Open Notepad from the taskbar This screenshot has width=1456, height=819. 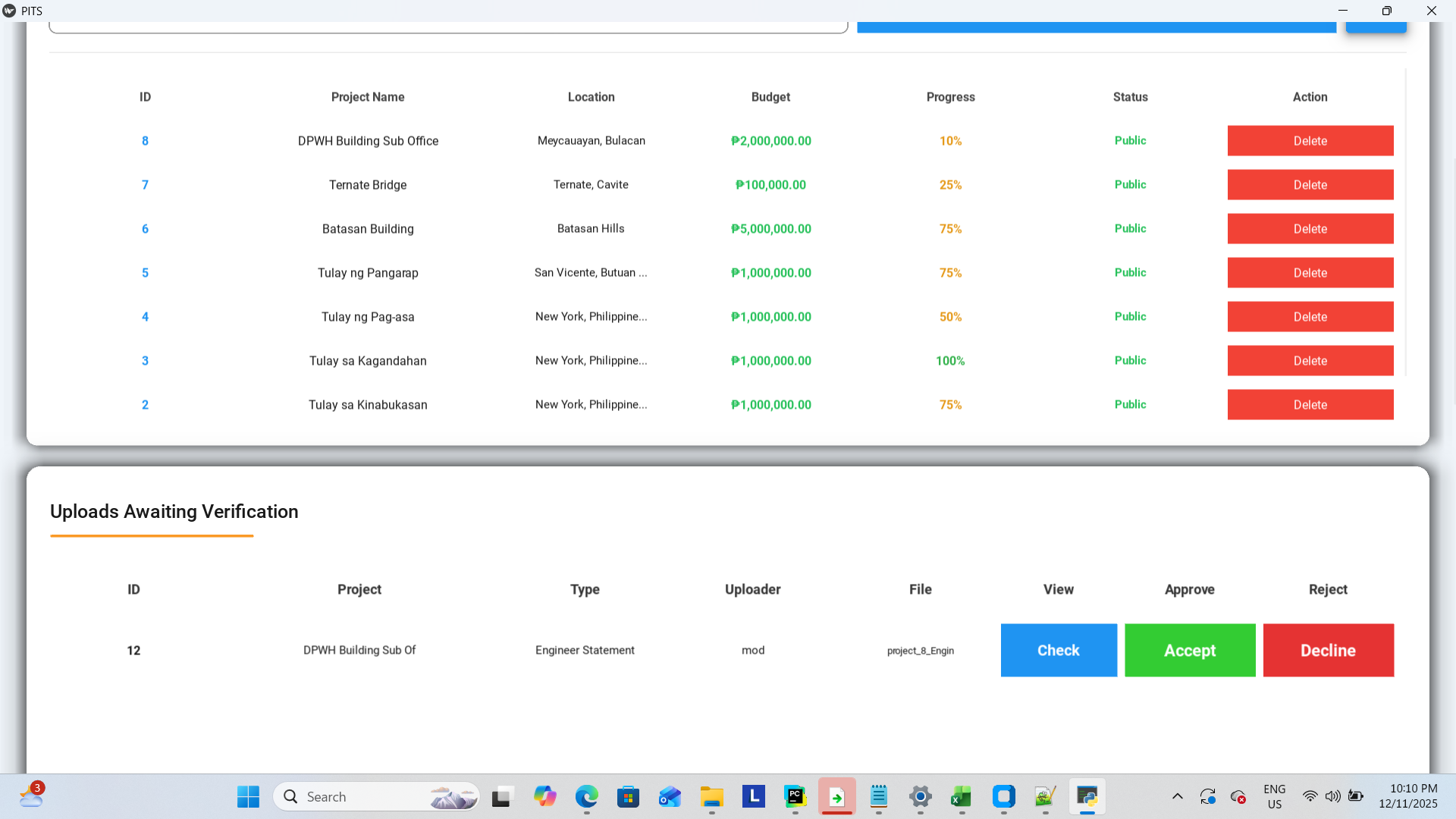879,797
